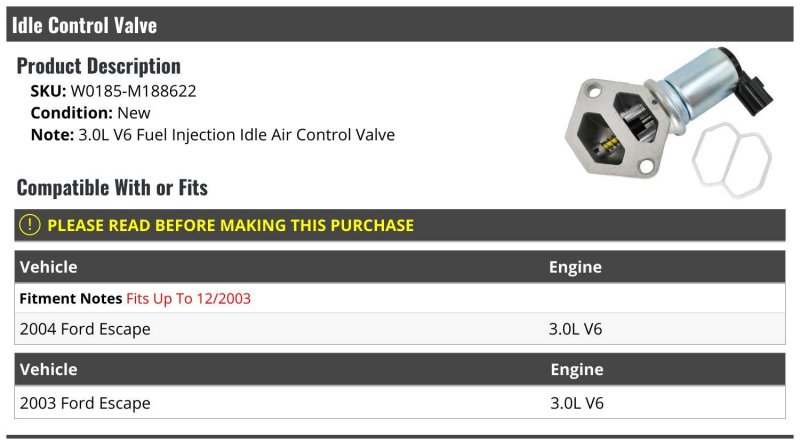800x445 pixels.
Task: Click the Condition: New text
Action: coord(91,113)
